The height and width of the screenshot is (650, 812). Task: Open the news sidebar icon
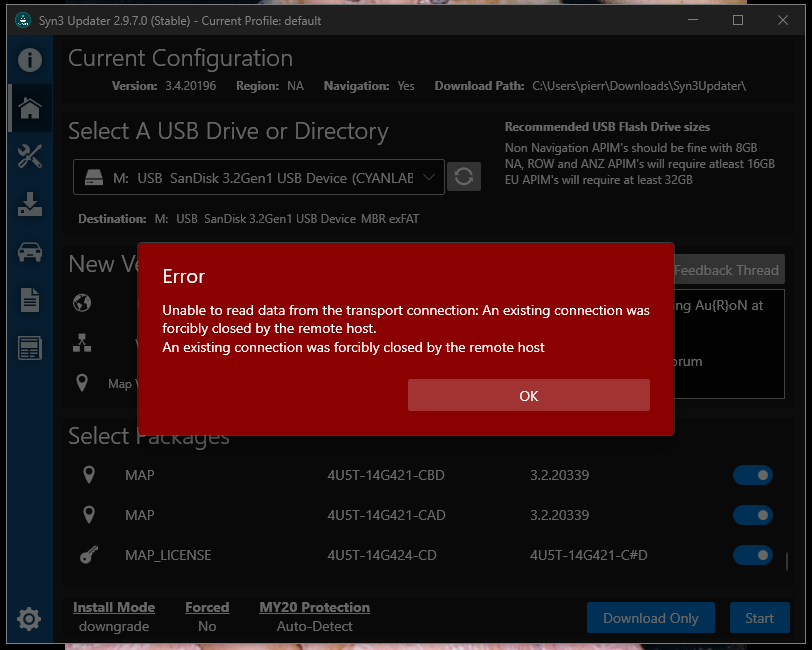29,348
